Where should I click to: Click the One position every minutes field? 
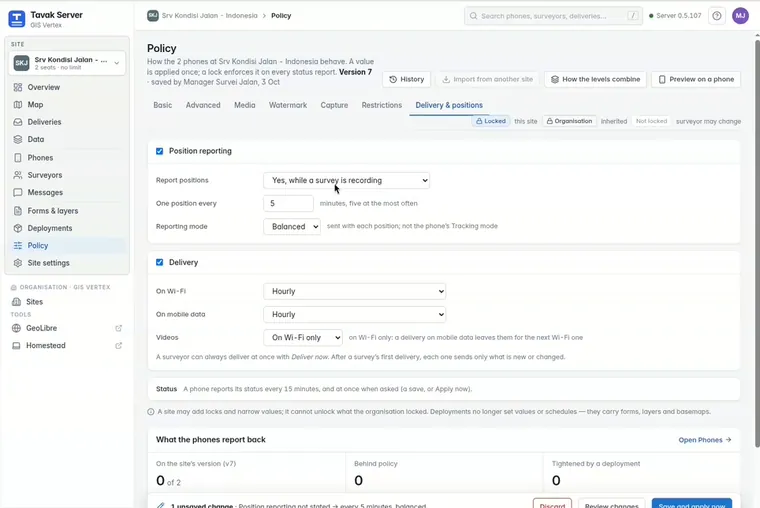[288, 204]
